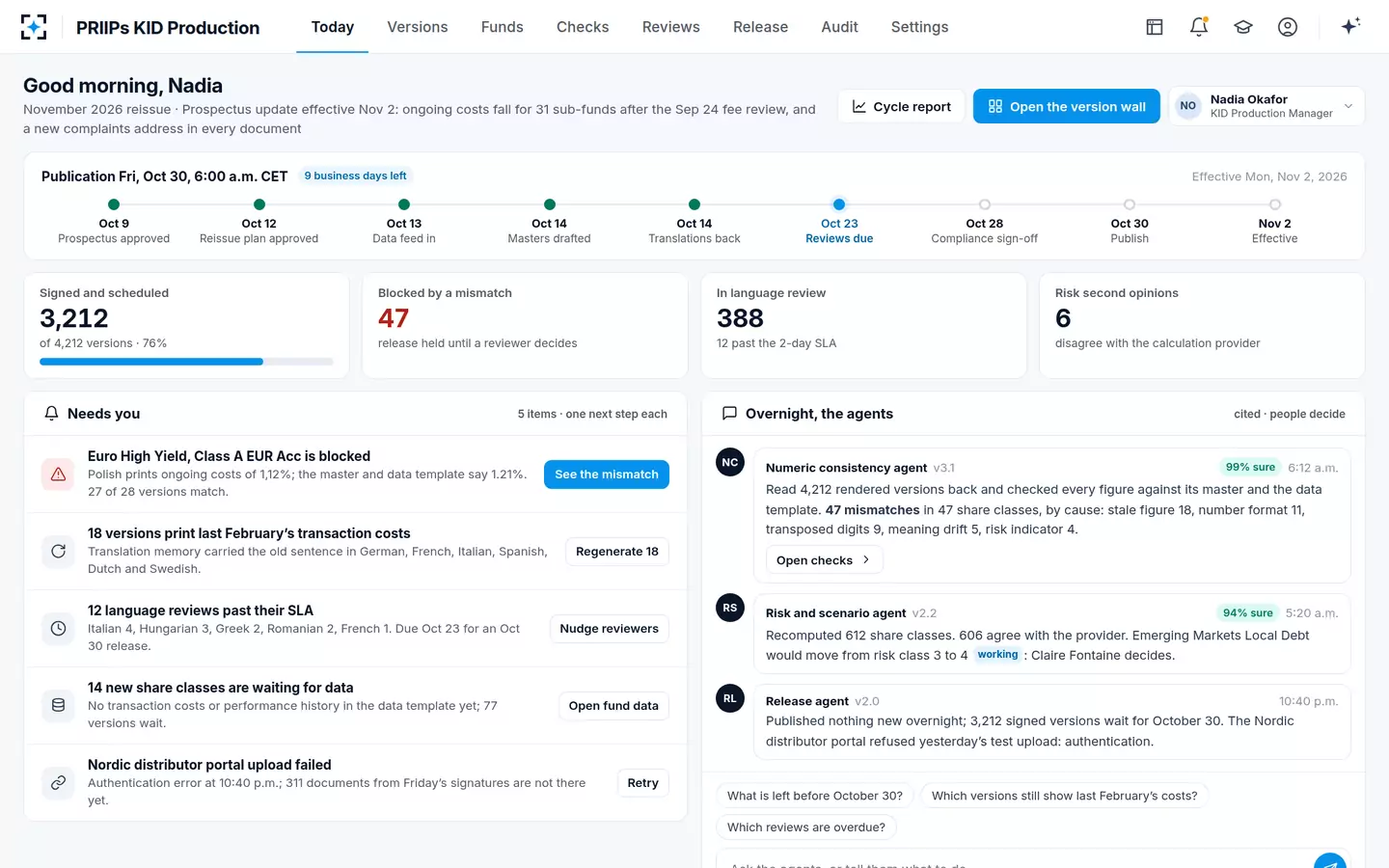Expand the Nadia Okafor profile dropdown
1389x868 pixels.
point(1266,106)
